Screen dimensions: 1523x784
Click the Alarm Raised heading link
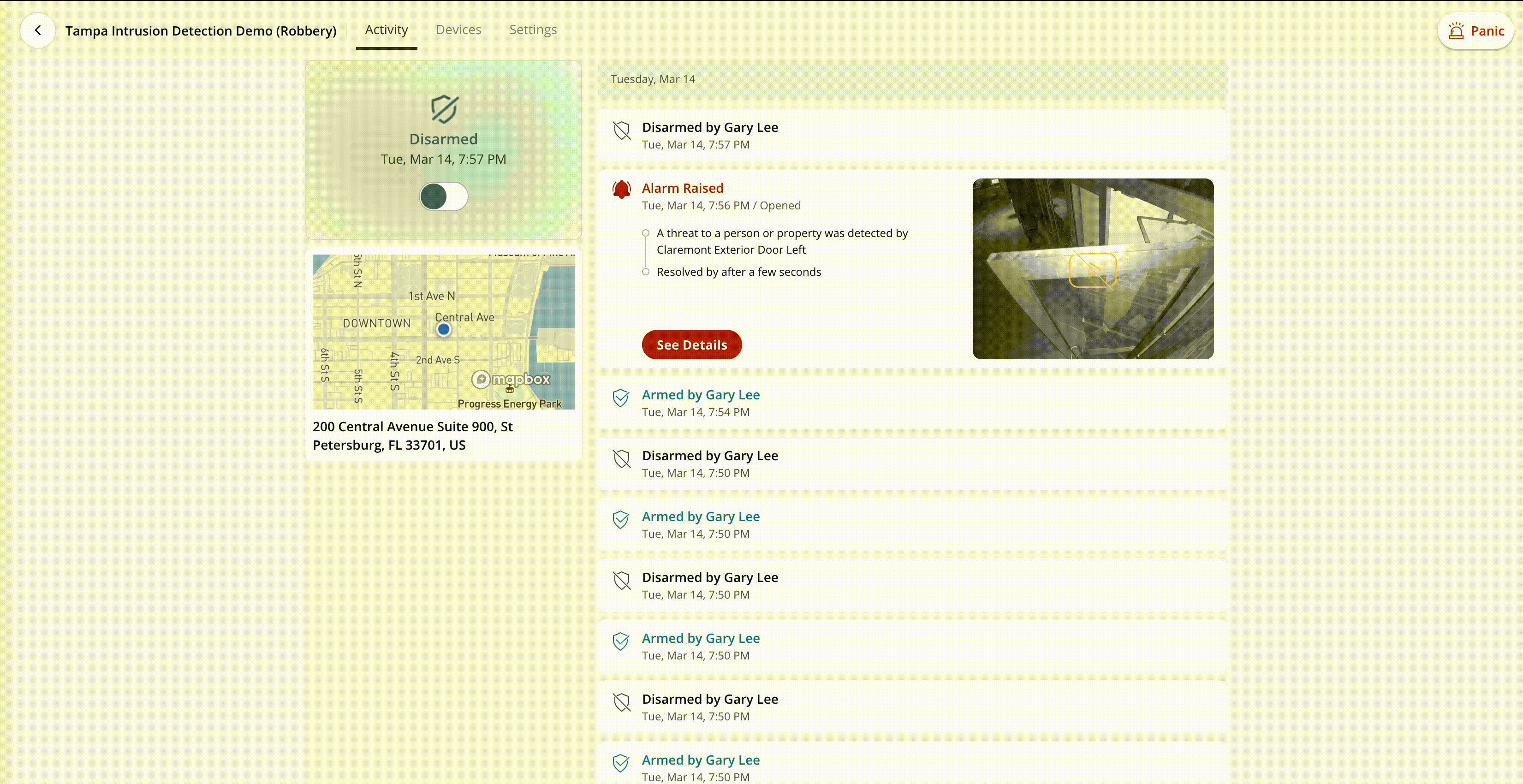point(682,188)
